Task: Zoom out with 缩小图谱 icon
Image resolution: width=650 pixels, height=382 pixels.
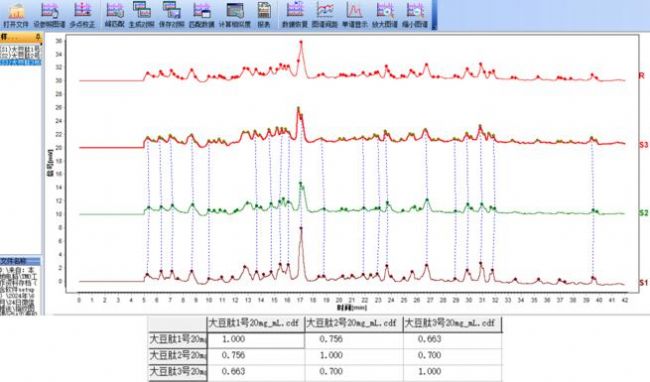Action: [x=415, y=15]
